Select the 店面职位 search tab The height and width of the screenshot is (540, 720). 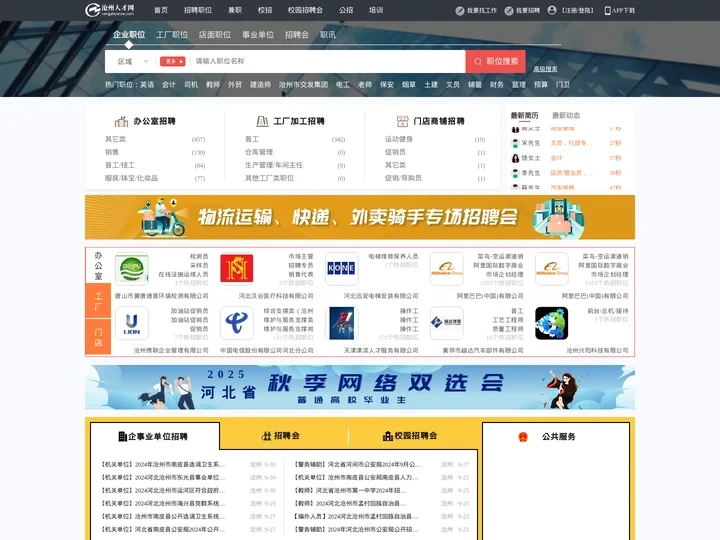[x=214, y=34]
